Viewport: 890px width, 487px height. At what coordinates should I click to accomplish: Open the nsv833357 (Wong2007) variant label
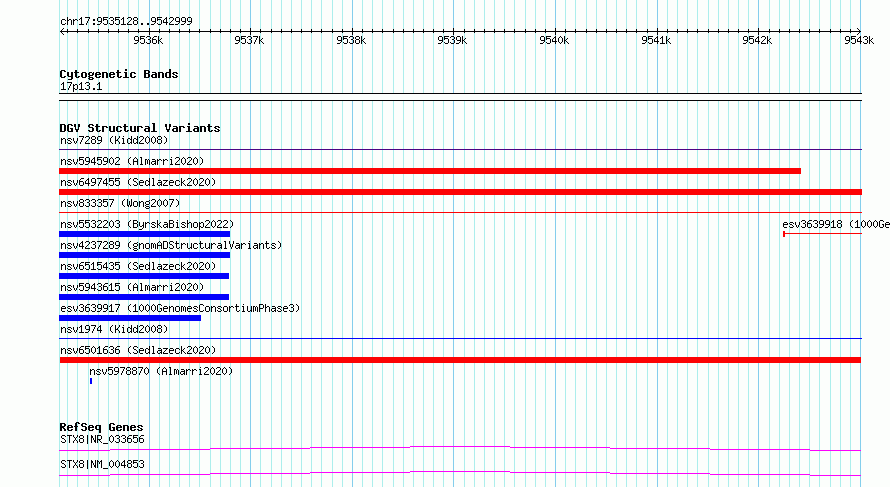click(x=120, y=203)
